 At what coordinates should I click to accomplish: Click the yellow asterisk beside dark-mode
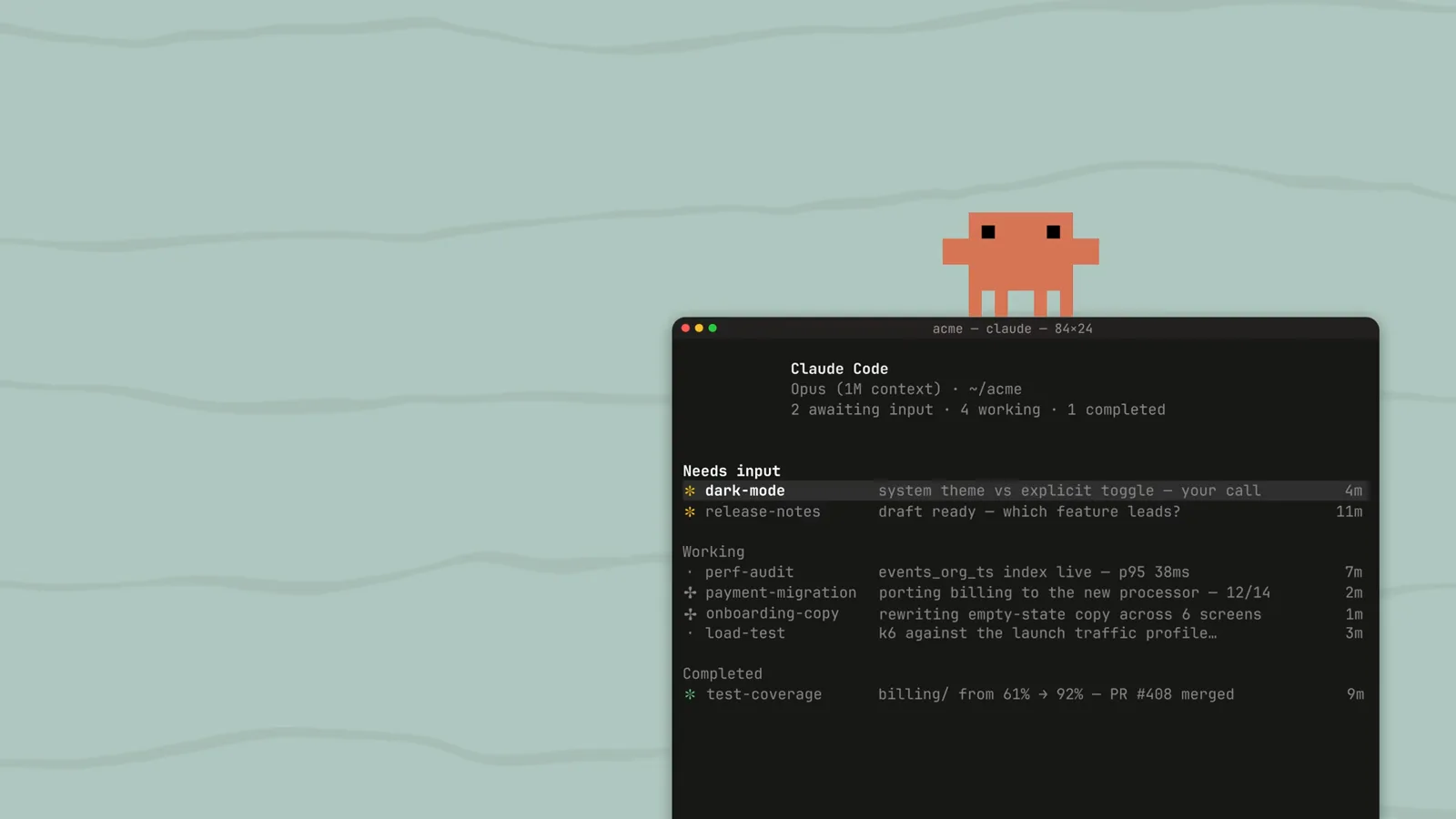click(x=690, y=491)
